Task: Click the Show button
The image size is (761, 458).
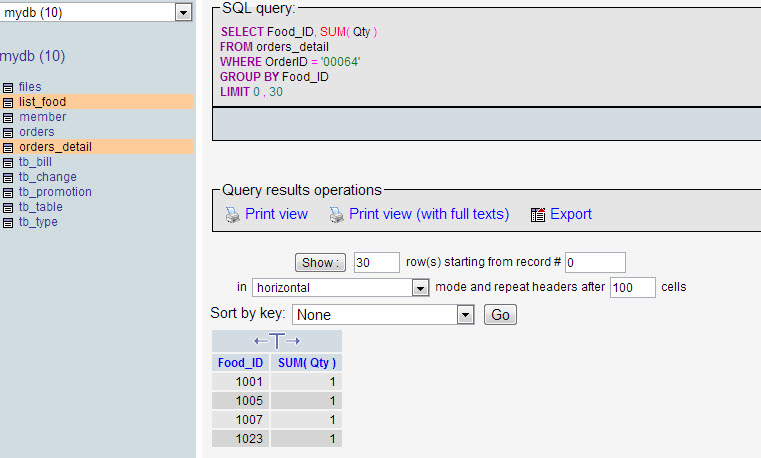Action: (x=320, y=262)
